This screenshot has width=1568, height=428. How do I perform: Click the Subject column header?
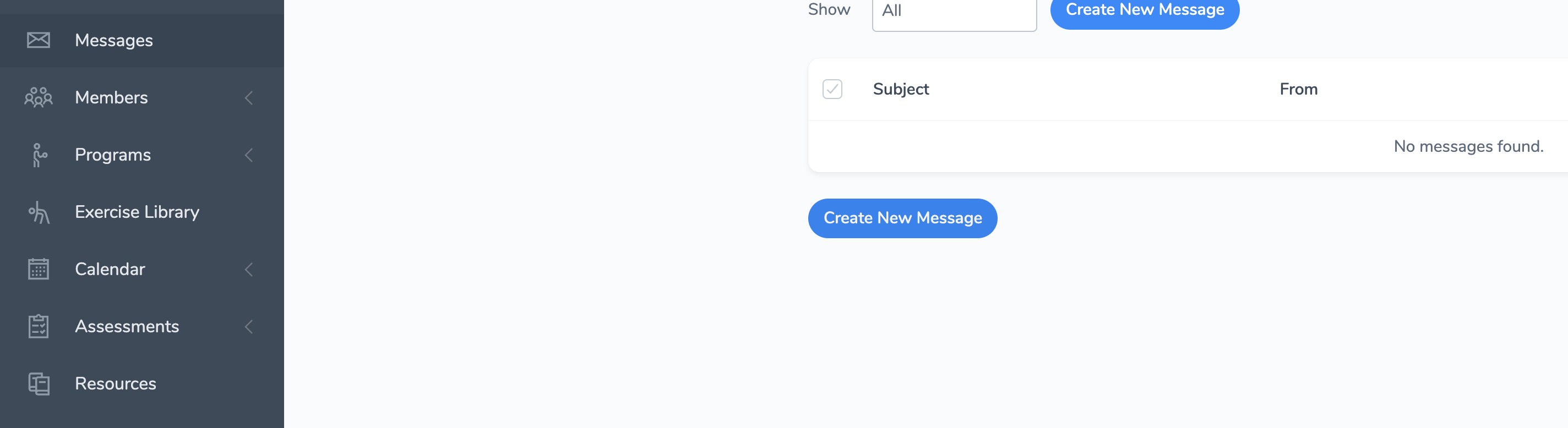tap(901, 89)
